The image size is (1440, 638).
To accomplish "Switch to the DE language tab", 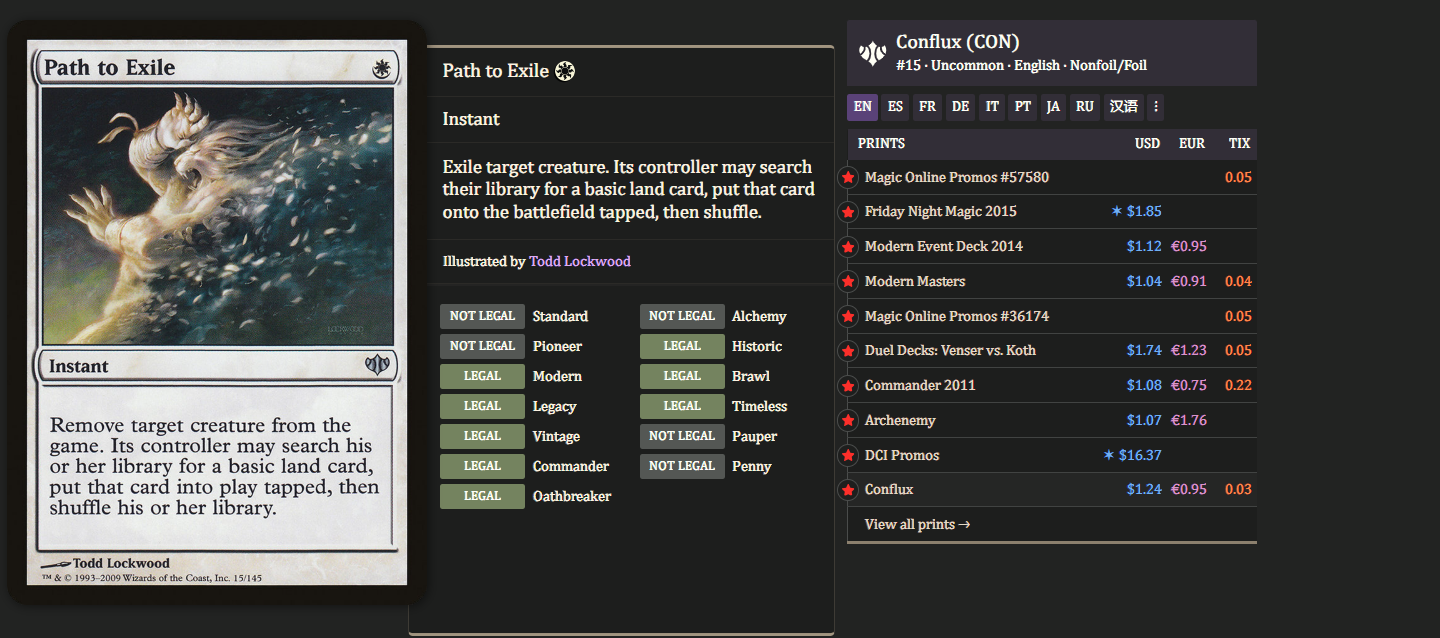I will pyautogui.click(x=960, y=107).
